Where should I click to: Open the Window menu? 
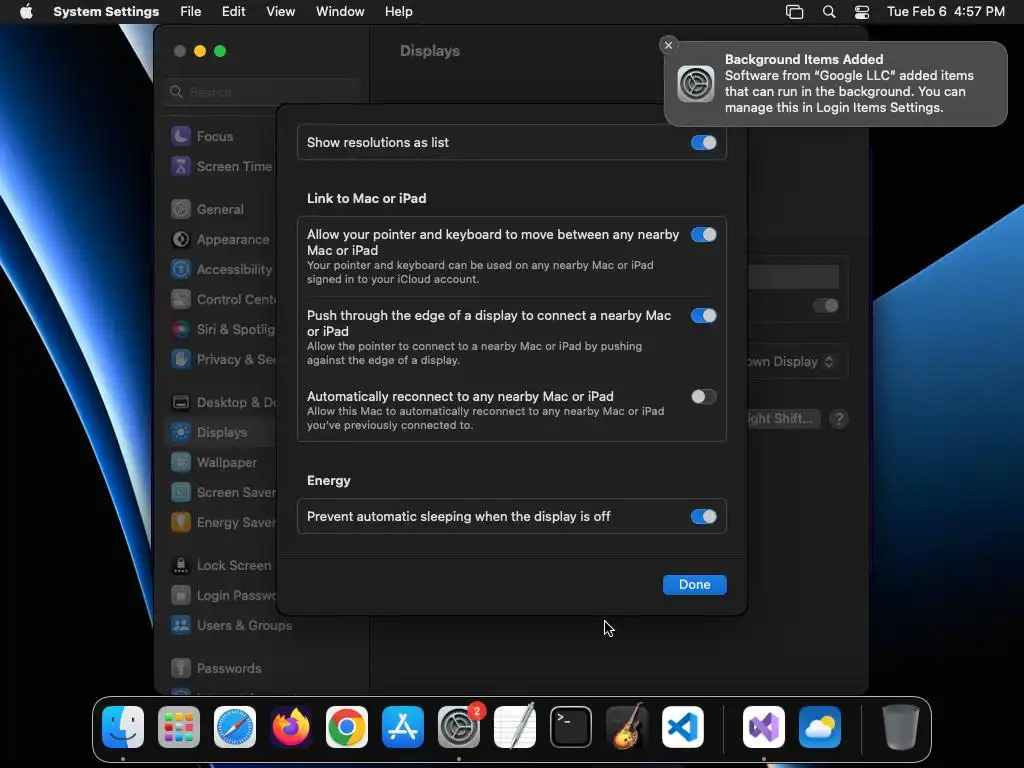(x=340, y=12)
